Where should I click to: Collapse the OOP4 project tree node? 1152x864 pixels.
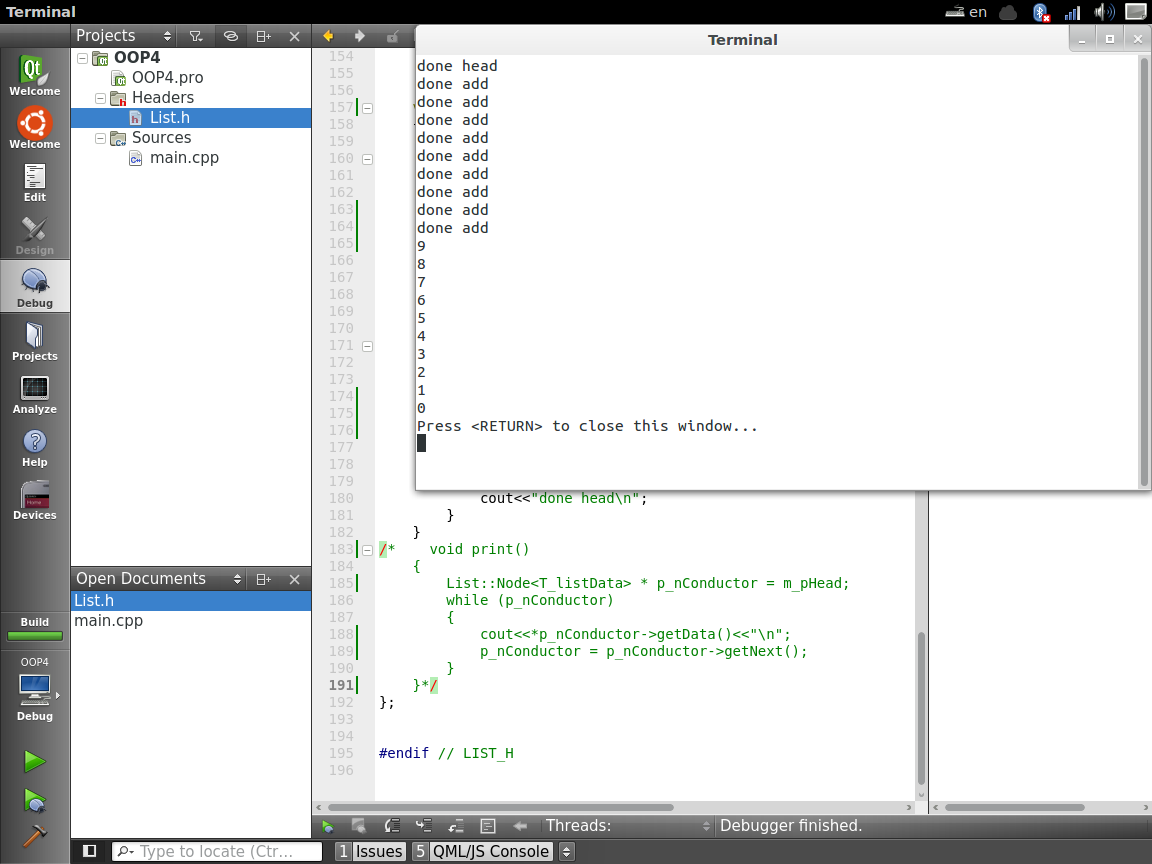(x=82, y=58)
